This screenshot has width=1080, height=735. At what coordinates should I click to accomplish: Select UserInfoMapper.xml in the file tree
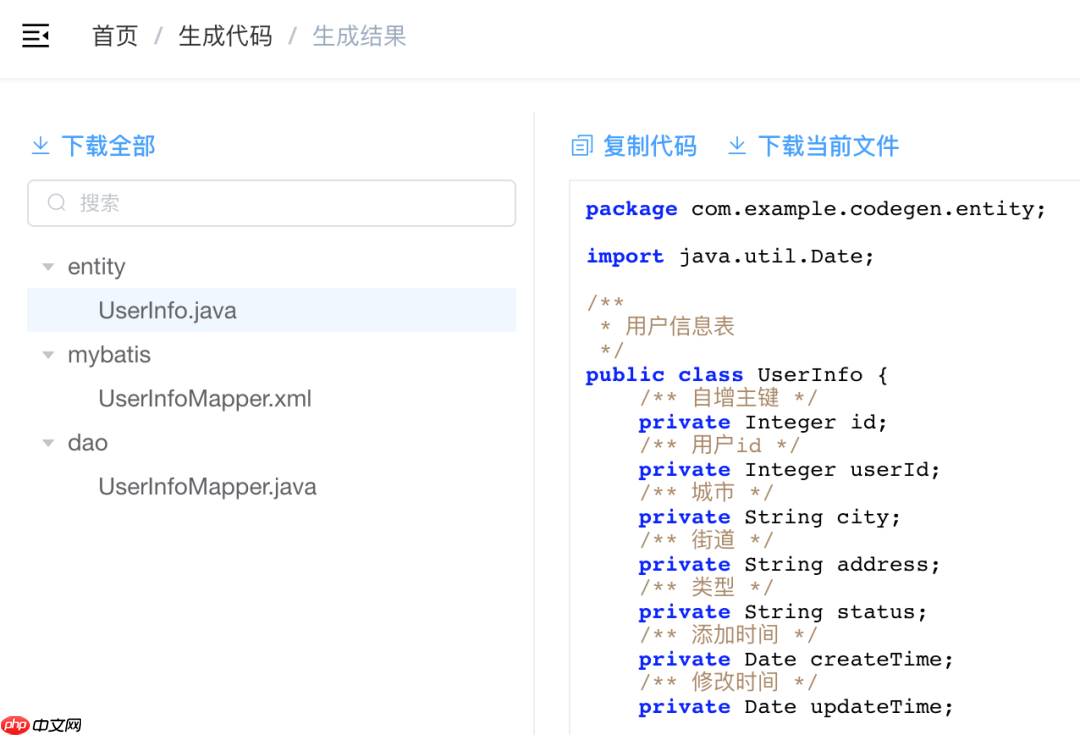204,398
